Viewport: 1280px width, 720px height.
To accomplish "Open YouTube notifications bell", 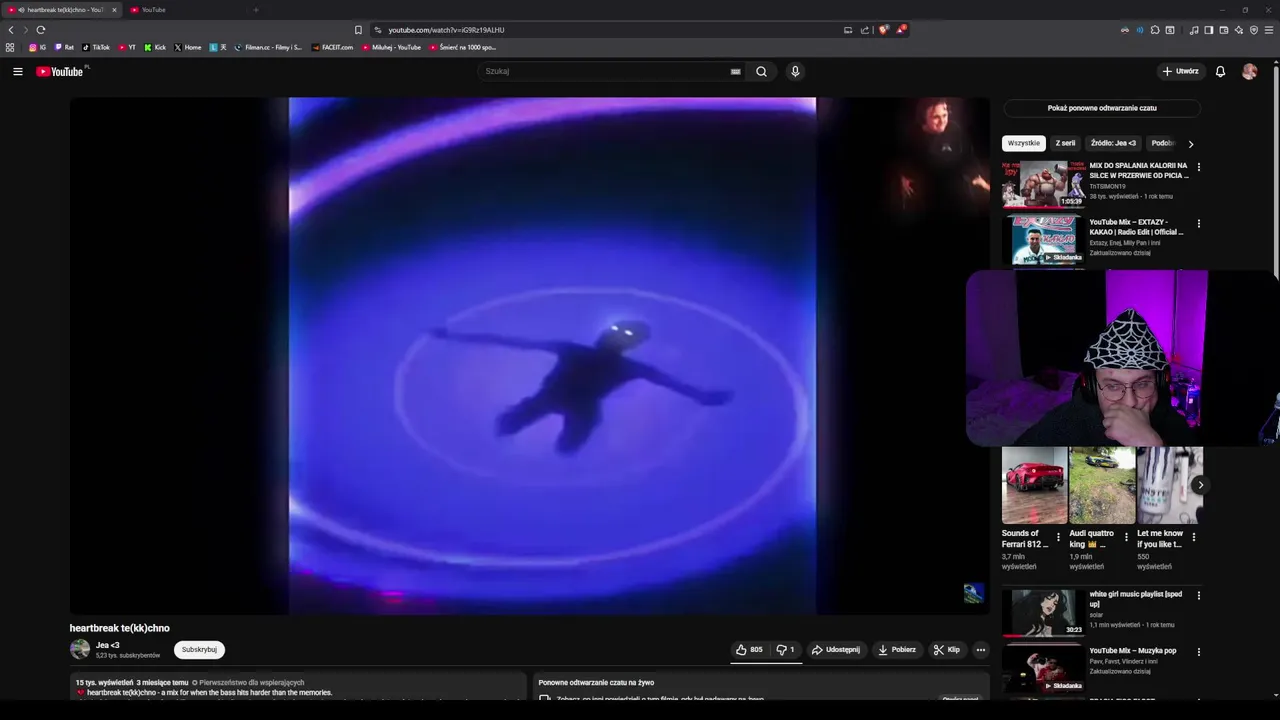I will (x=1220, y=71).
